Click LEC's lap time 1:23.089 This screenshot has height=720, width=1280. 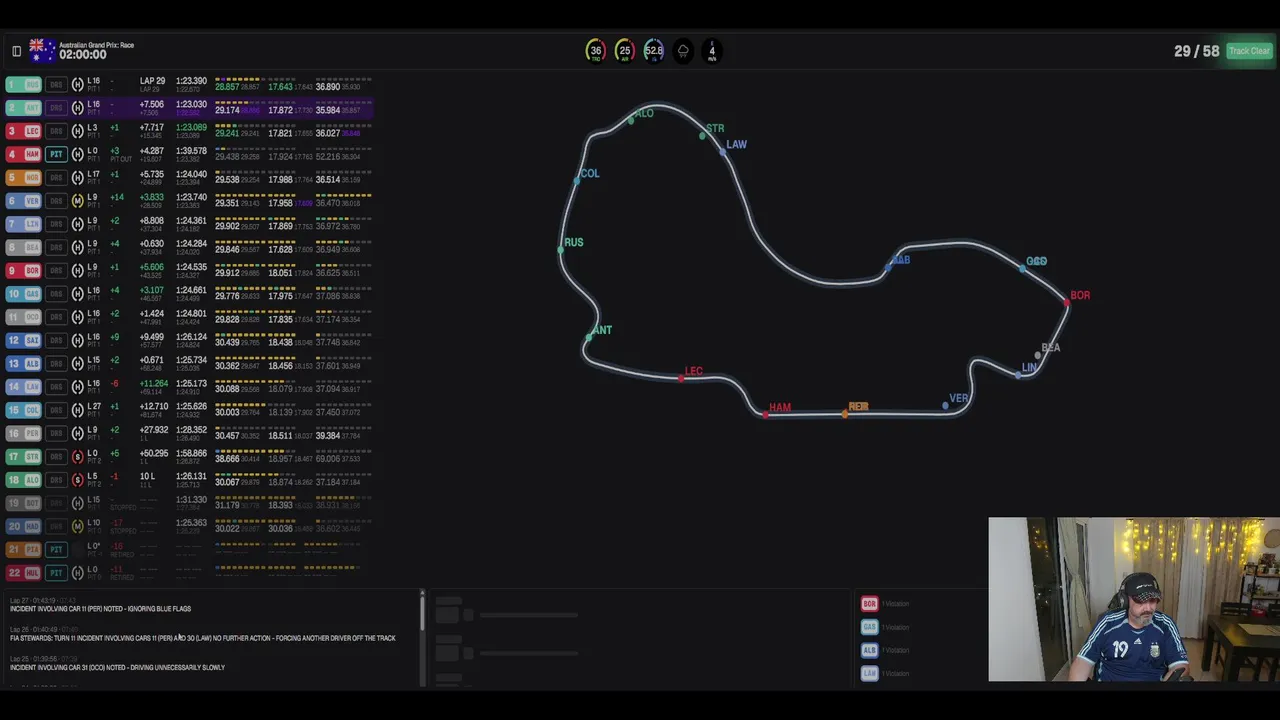pyautogui.click(x=191, y=128)
